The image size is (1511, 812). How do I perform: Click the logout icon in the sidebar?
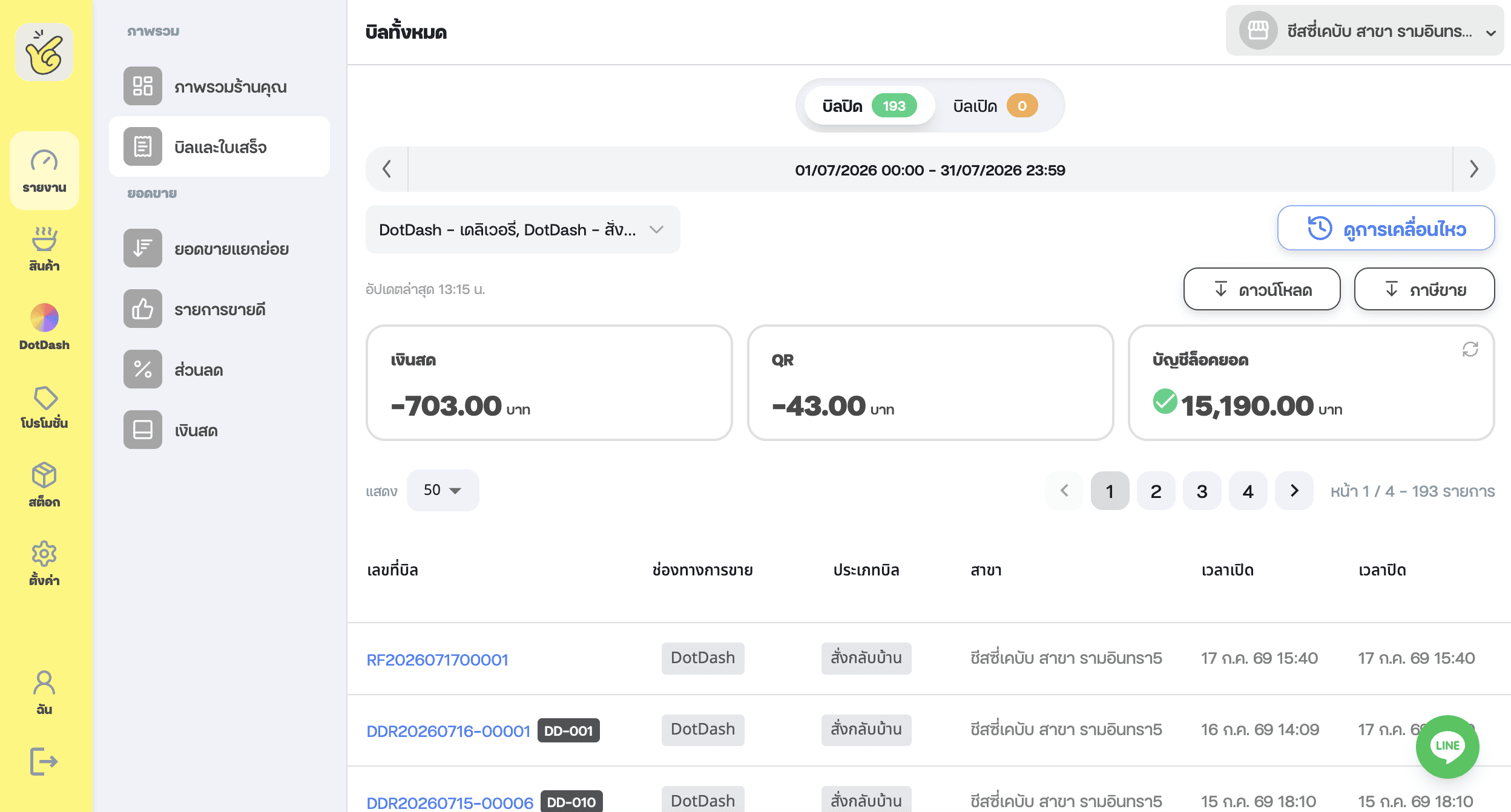click(44, 761)
